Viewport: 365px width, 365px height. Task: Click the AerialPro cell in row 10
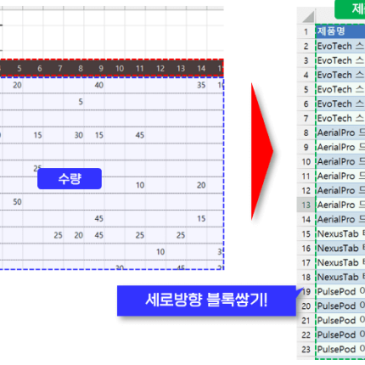340,162
